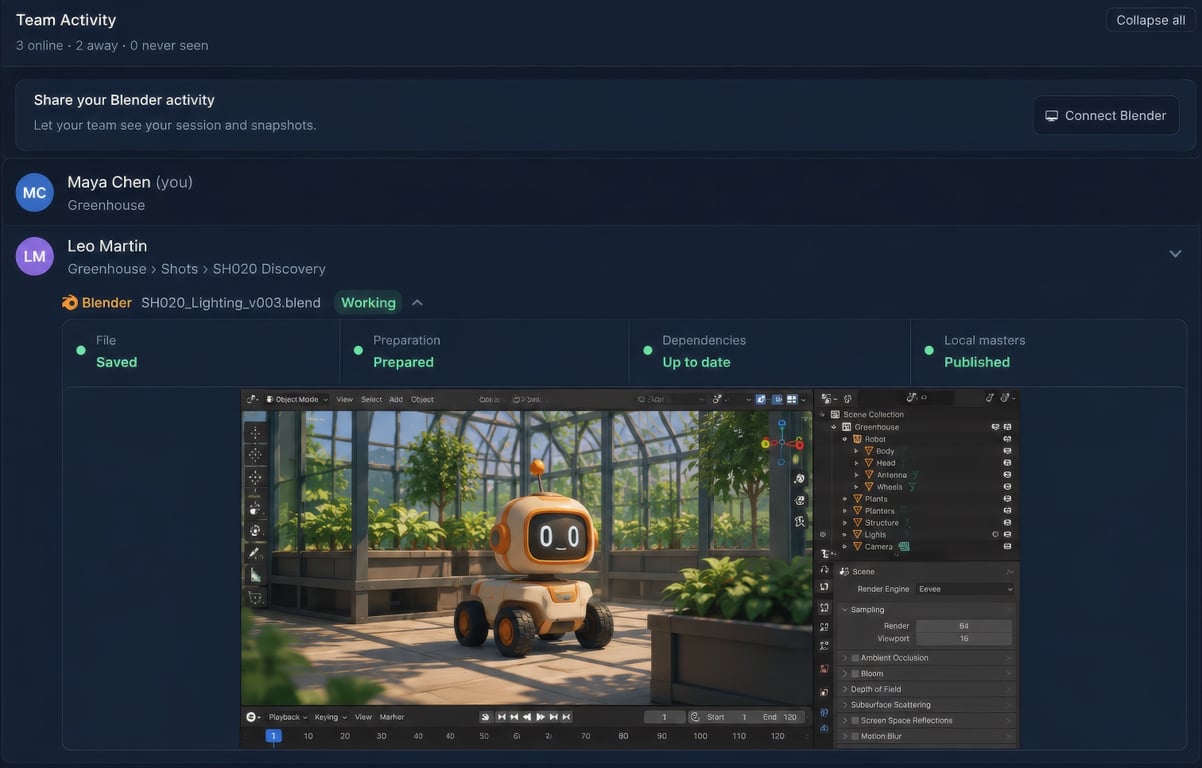1202x768 pixels.
Task: Click the playhead marker at frame 1
Action: [273, 736]
